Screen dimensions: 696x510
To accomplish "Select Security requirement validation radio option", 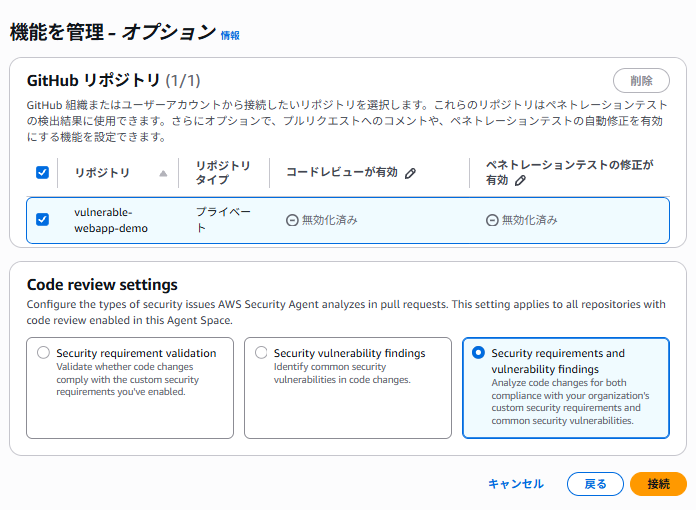I will pyautogui.click(x=43, y=353).
